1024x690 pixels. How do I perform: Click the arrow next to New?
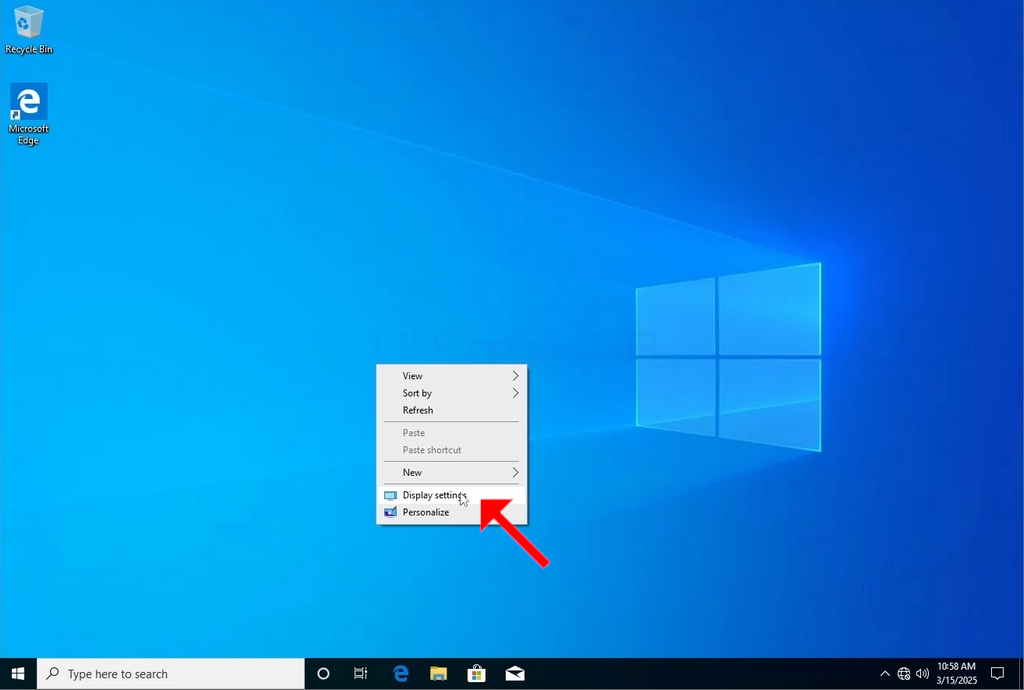(x=515, y=472)
